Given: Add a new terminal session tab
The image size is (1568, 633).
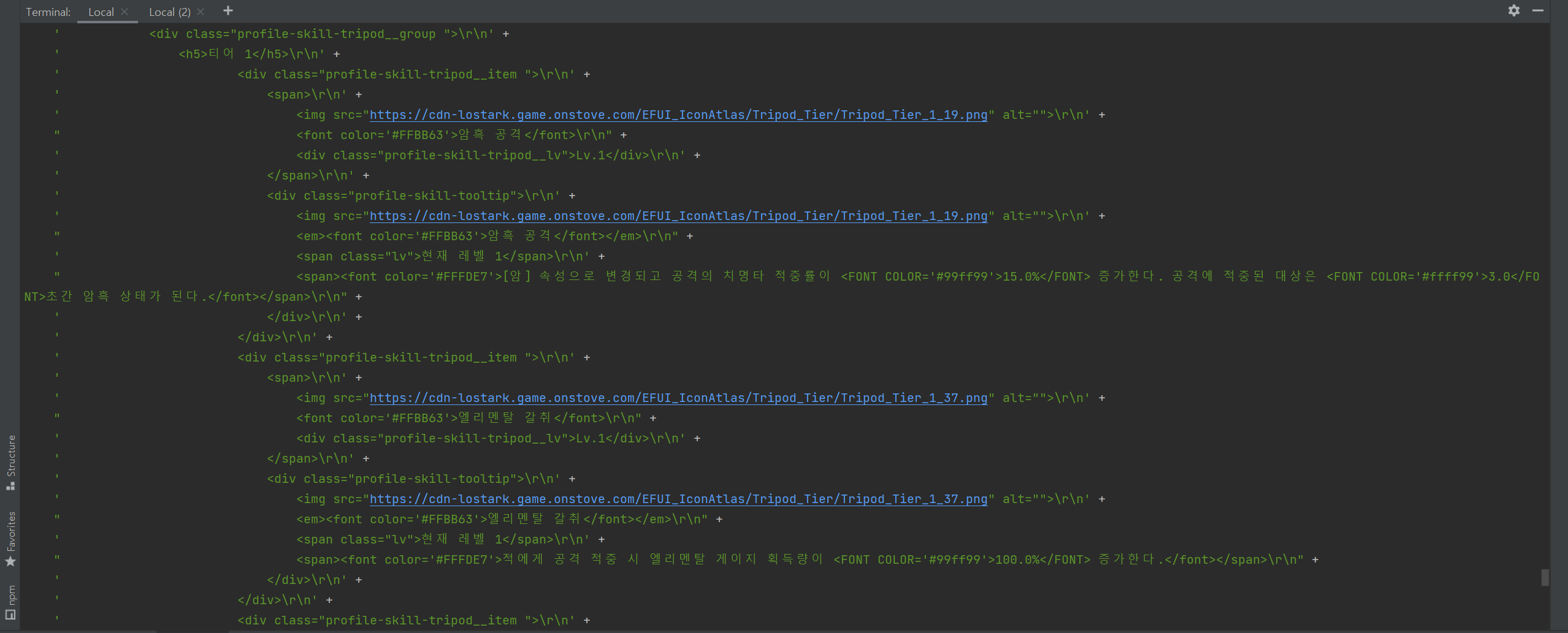Looking at the screenshot, I should (228, 11).
